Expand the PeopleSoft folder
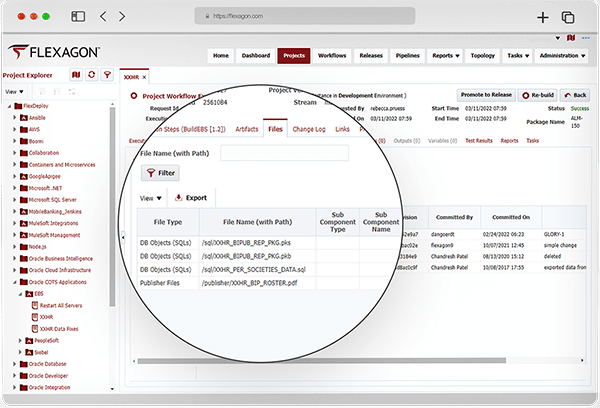600x408 pixels. [x=20, y=341]
